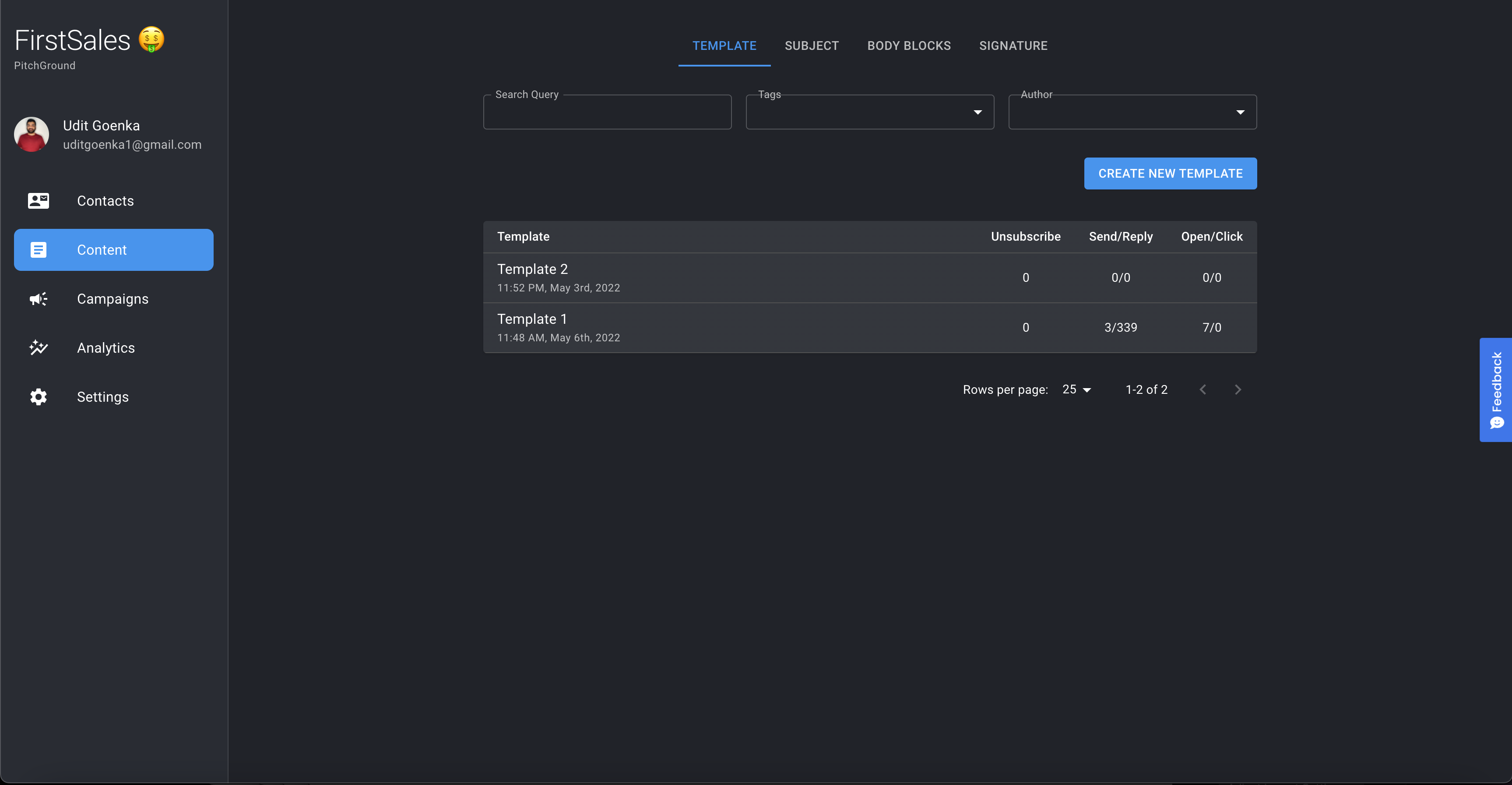Screen dimensions: 1512x785
Task: Select the Content section icon
Action: (x=38, y=249)
